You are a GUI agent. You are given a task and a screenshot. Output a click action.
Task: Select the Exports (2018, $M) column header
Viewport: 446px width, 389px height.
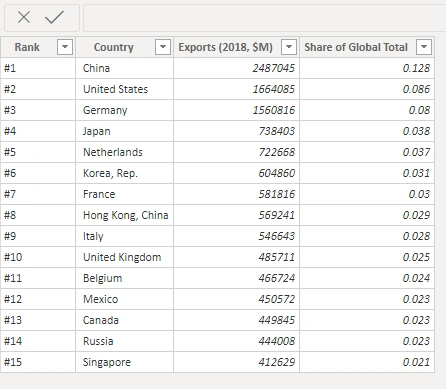tap(226, 47)
